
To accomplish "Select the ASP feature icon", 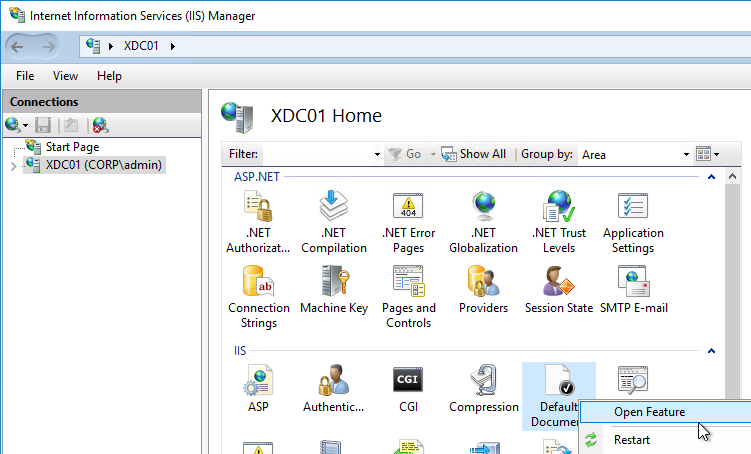I will pos(258,380).
